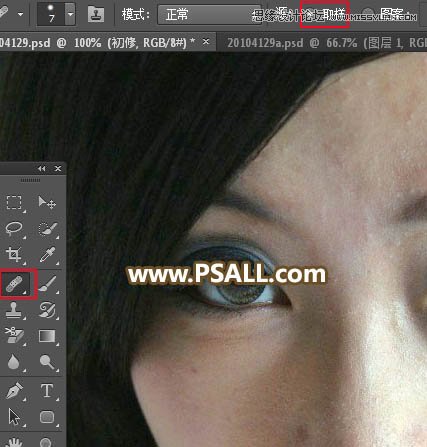Select the Rounded Rectangle shape tool
The height and width of the screenshot is (447, 427).
(47, 417)
